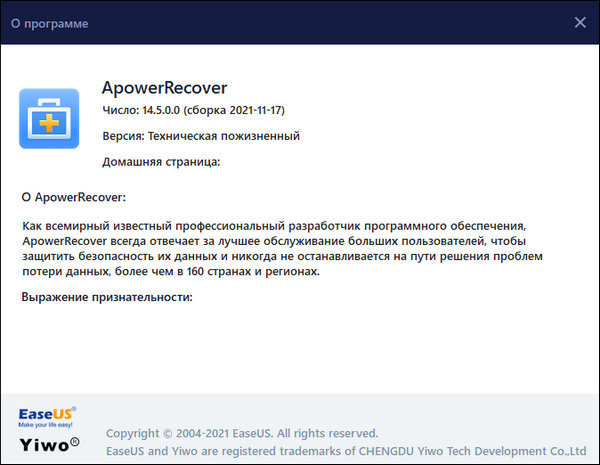Screen dimensions: 600x465
Task: Click the version line 'Число: 14.5.0.0 (сборка 2021-11-17)'
Action: coord(193,110)
